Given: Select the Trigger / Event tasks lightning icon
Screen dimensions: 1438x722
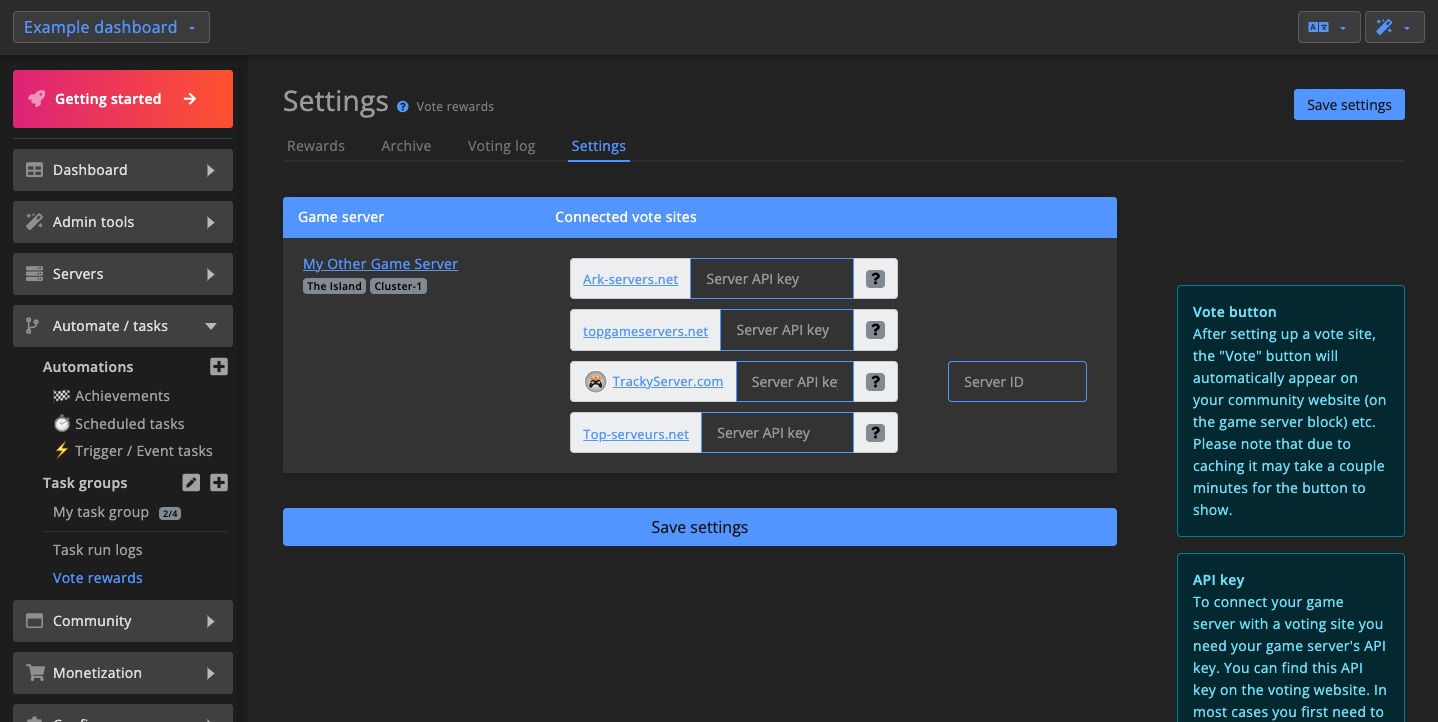Looking at the screenshot, I should point(62,451).
